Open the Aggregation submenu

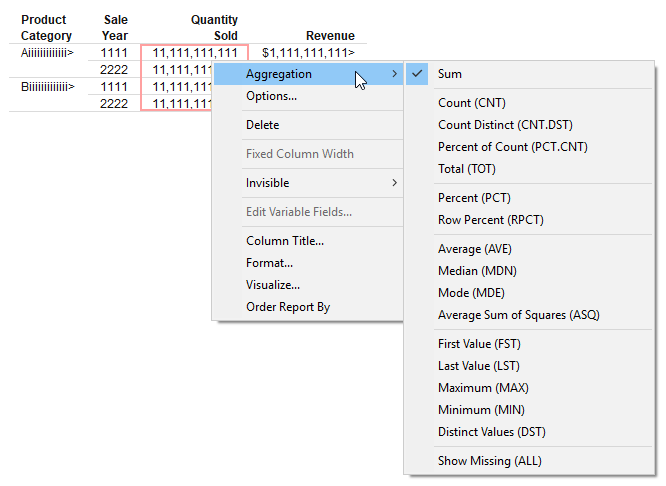click(308, 74)
